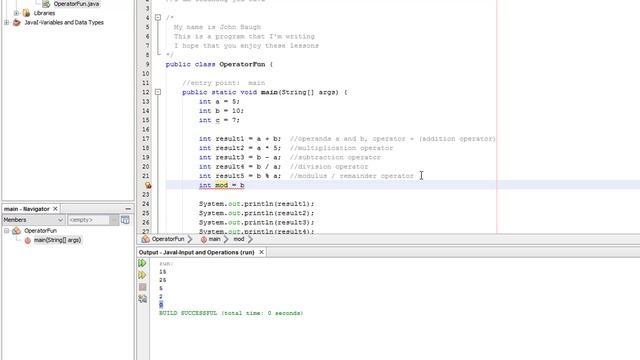Select OperatorFun in the breadcrumb bar
This screenshot has width=640, height=360.
168,239
